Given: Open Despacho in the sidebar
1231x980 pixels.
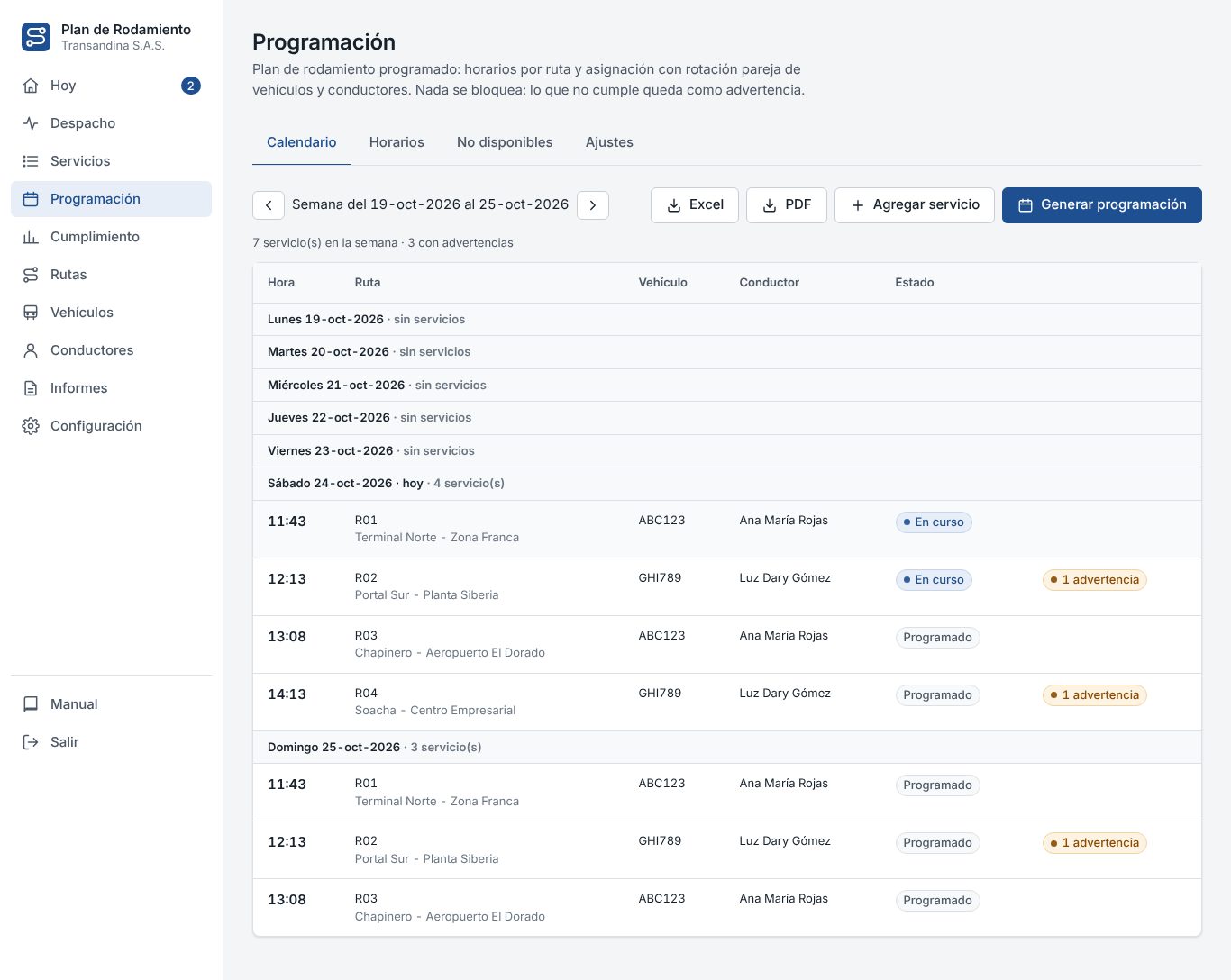Looking at the screenshot, I should click(111, 123).
